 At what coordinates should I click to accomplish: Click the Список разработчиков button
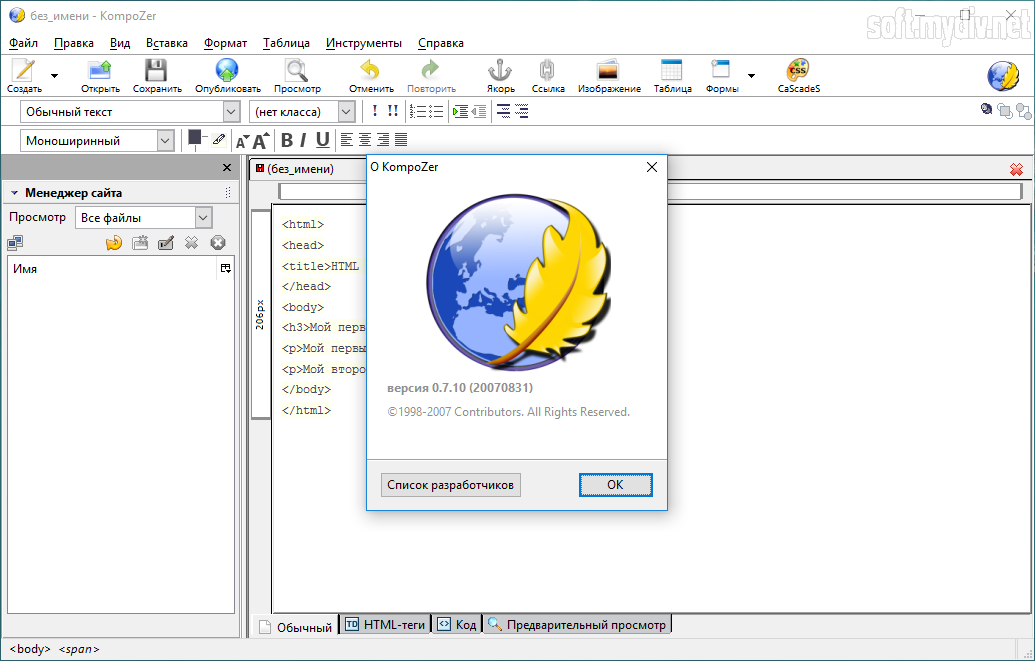tap(450, 485)
